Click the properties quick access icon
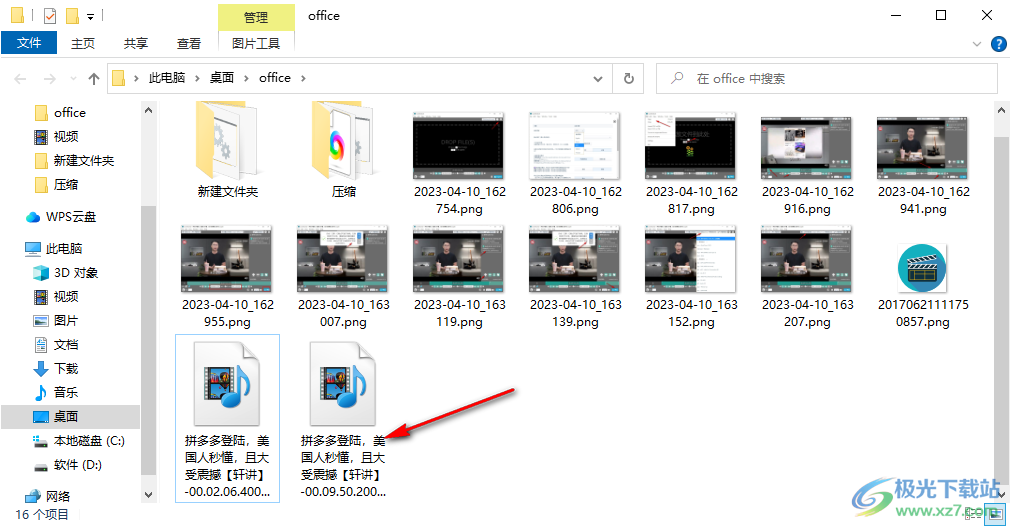The width and height of the screenshot is (1011, 527). (50, 15)
